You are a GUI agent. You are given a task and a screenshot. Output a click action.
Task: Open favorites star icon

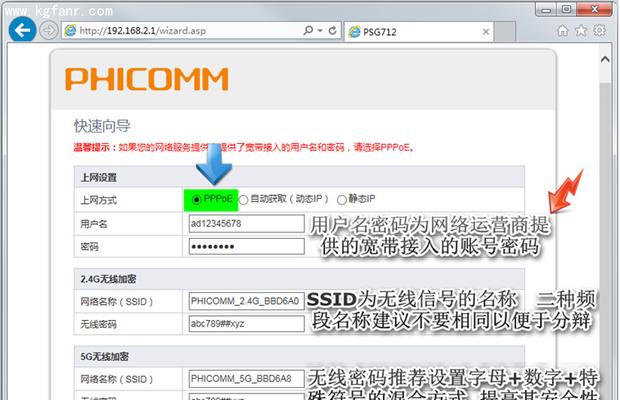581,30
